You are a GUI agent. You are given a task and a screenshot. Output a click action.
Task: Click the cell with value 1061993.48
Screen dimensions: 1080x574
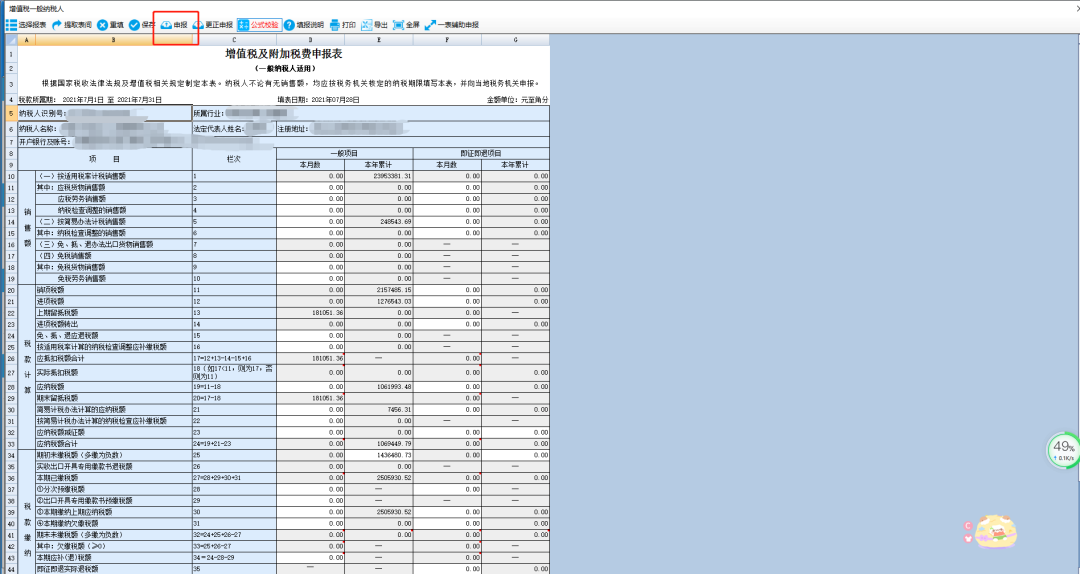(379, 387)
